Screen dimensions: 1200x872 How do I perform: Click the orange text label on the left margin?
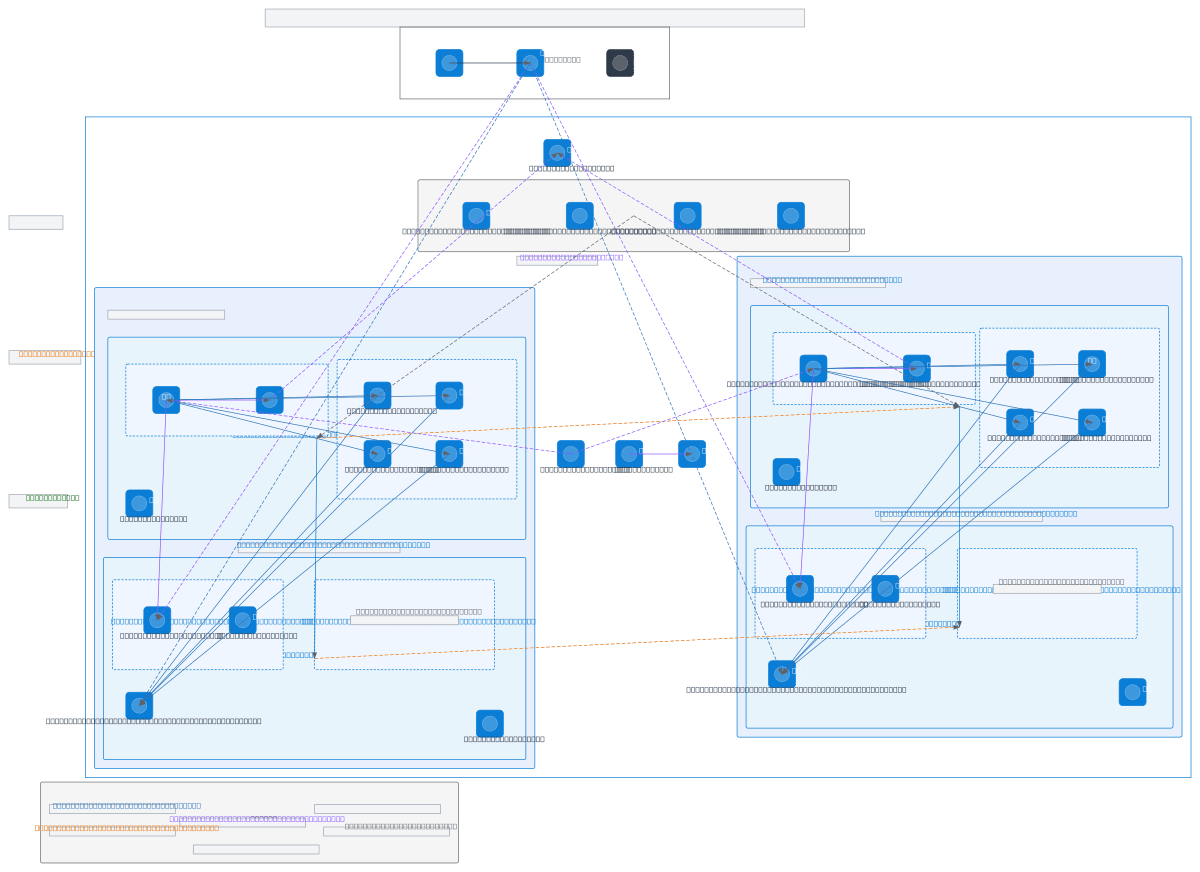(56, 354)
